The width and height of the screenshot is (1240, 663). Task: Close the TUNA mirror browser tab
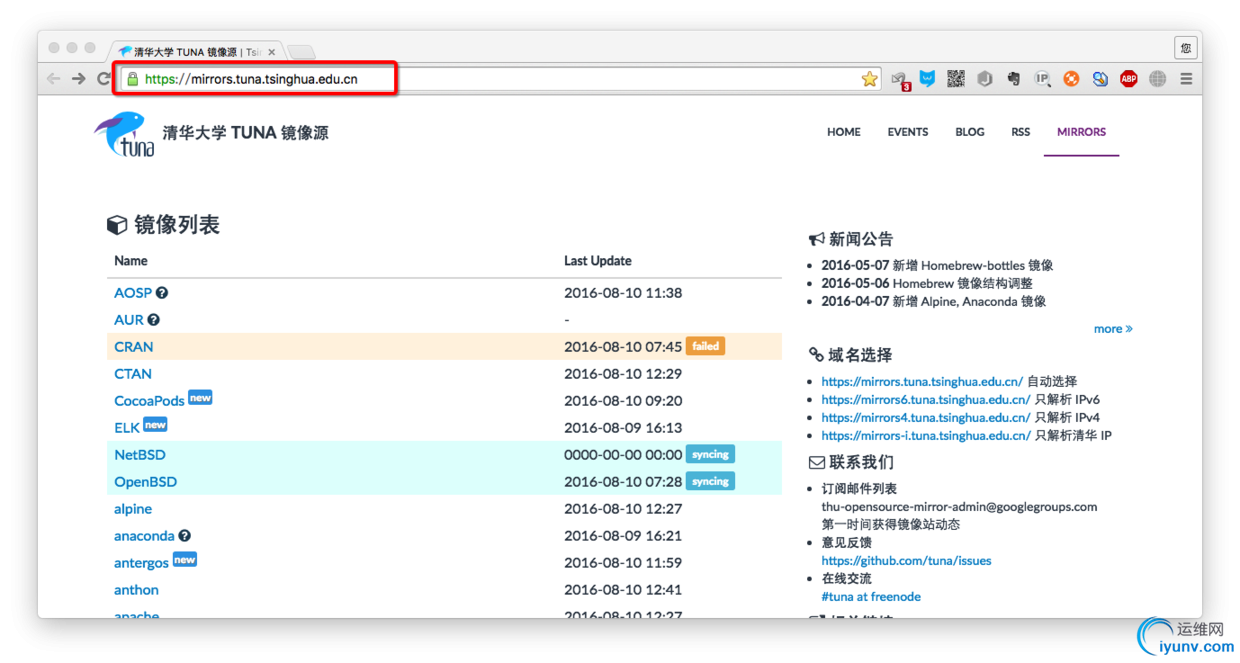click(272, 52)
